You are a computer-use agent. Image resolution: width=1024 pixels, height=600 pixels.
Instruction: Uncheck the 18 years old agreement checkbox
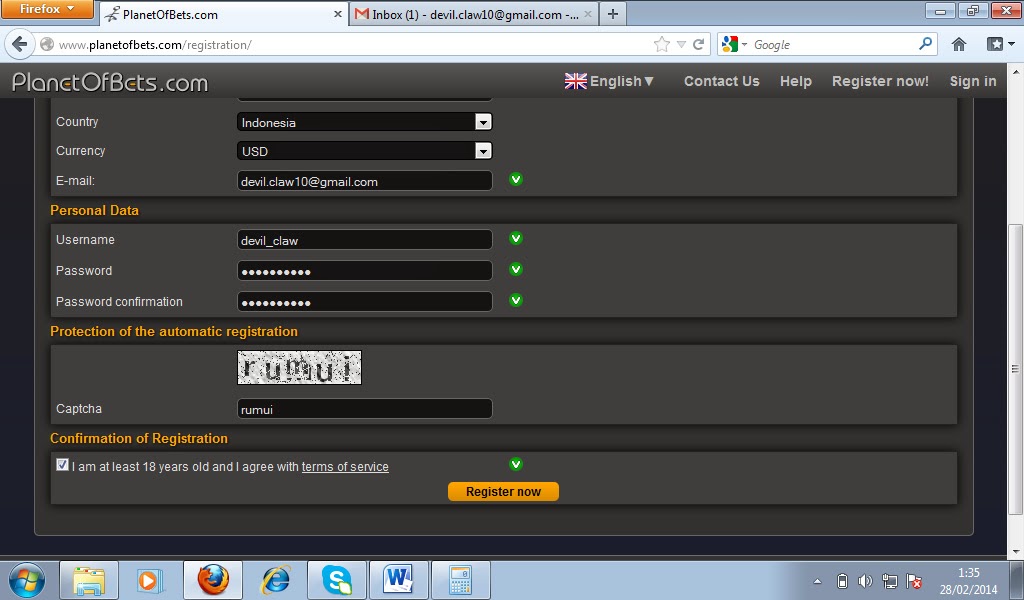pyautogui.click(x=62, y=465)
